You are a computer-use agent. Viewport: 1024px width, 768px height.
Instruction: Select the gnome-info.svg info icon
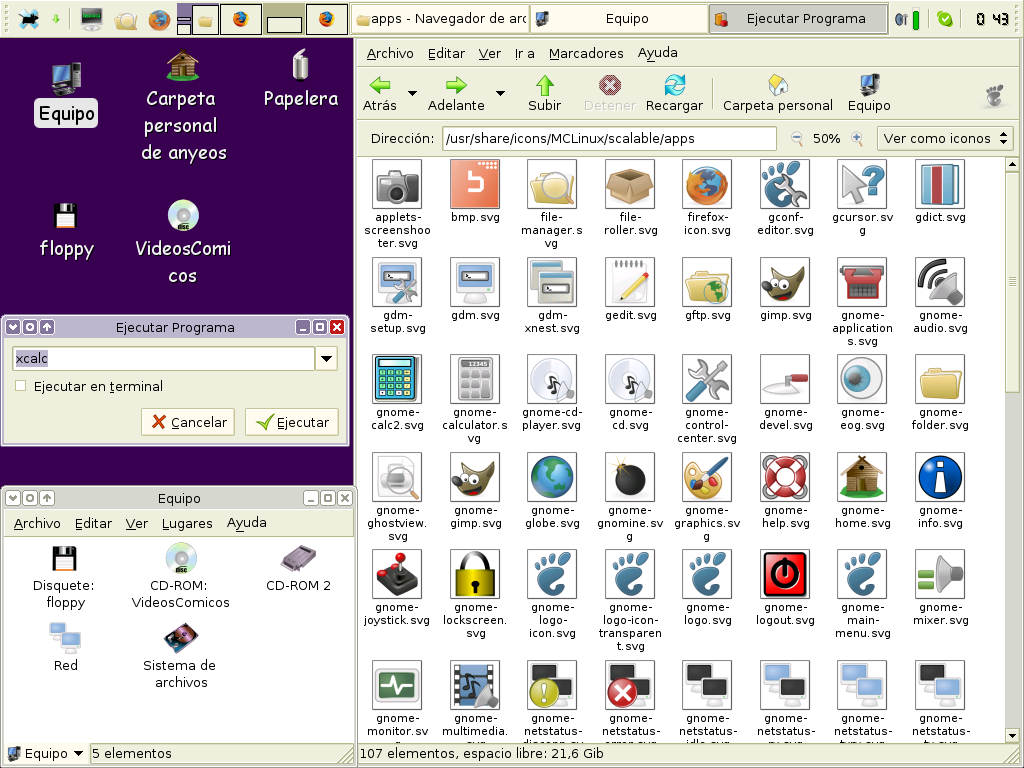tap(940, 477)
